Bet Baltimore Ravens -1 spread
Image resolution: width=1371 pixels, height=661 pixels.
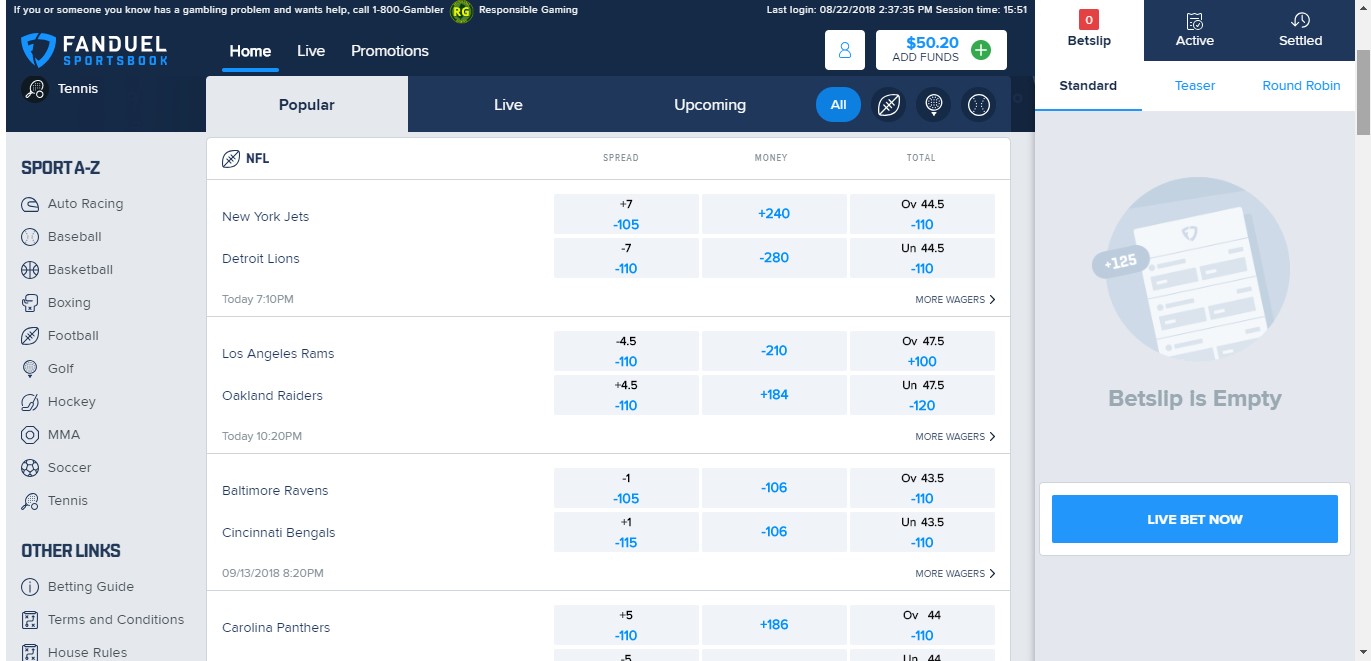point(626,488)
